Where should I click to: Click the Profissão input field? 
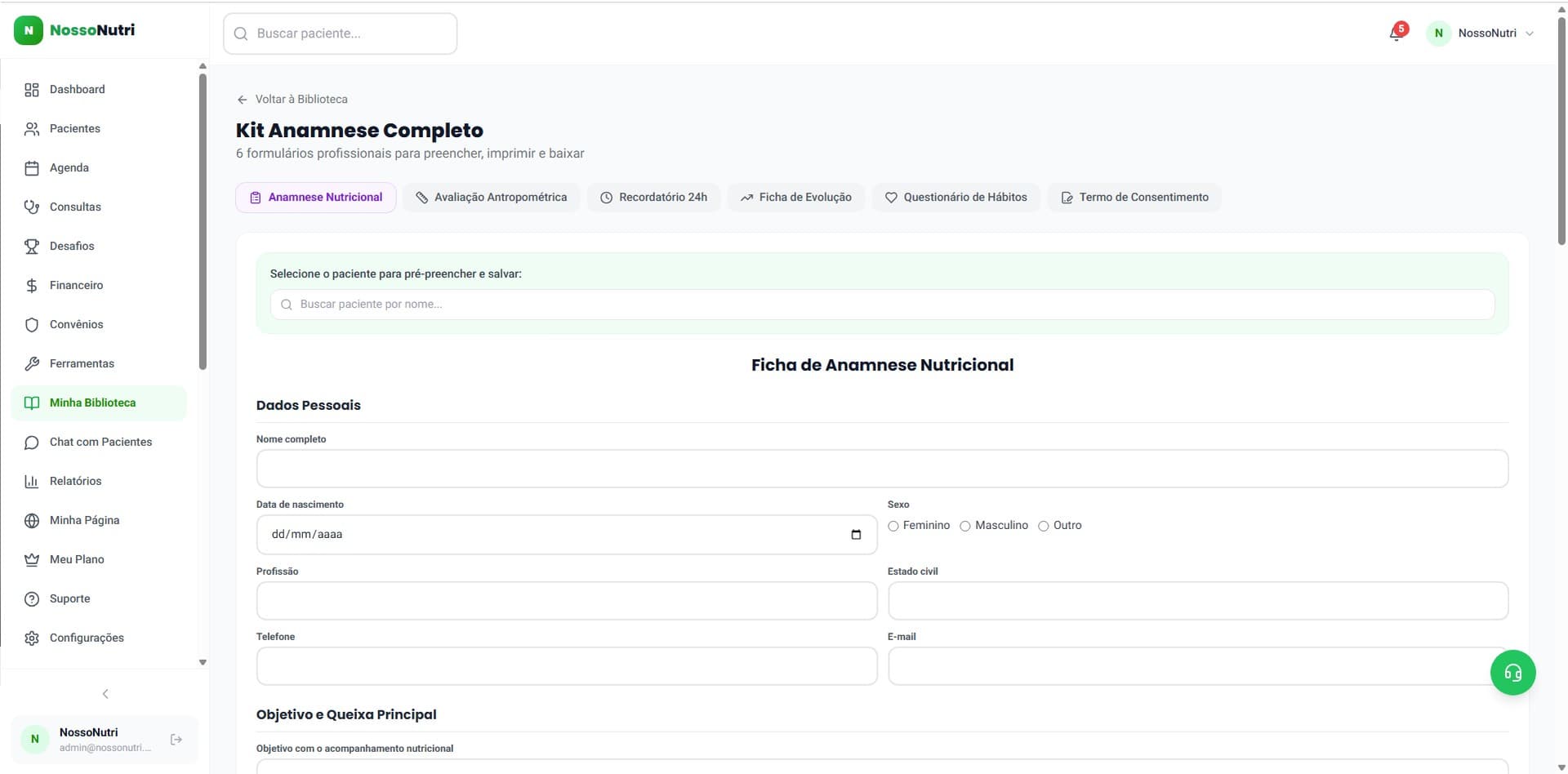[567, 602]
